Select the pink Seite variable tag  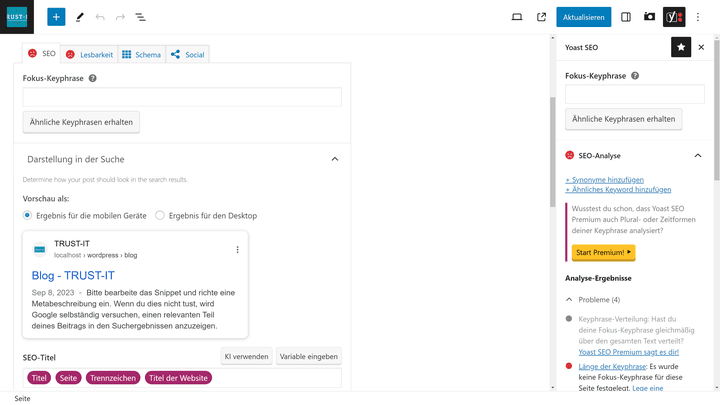(x=68, y=378)
